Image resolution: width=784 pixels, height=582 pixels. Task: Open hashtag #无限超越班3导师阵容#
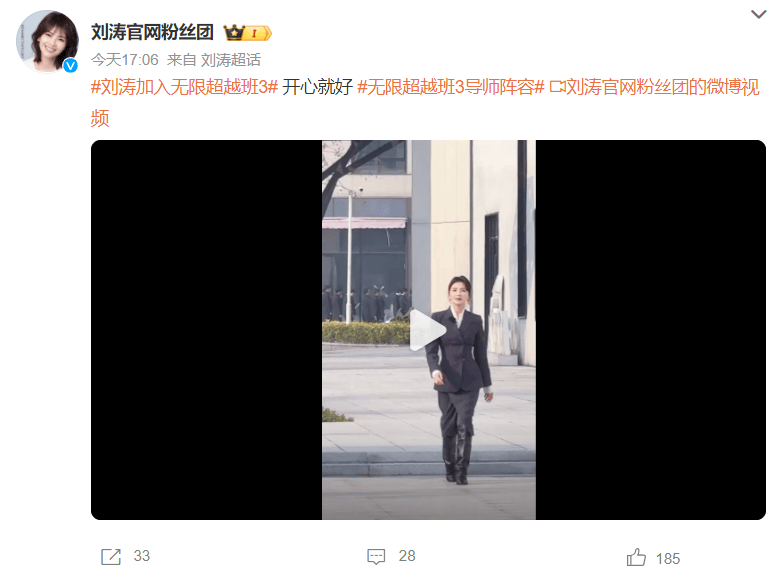tap(450, 87)
